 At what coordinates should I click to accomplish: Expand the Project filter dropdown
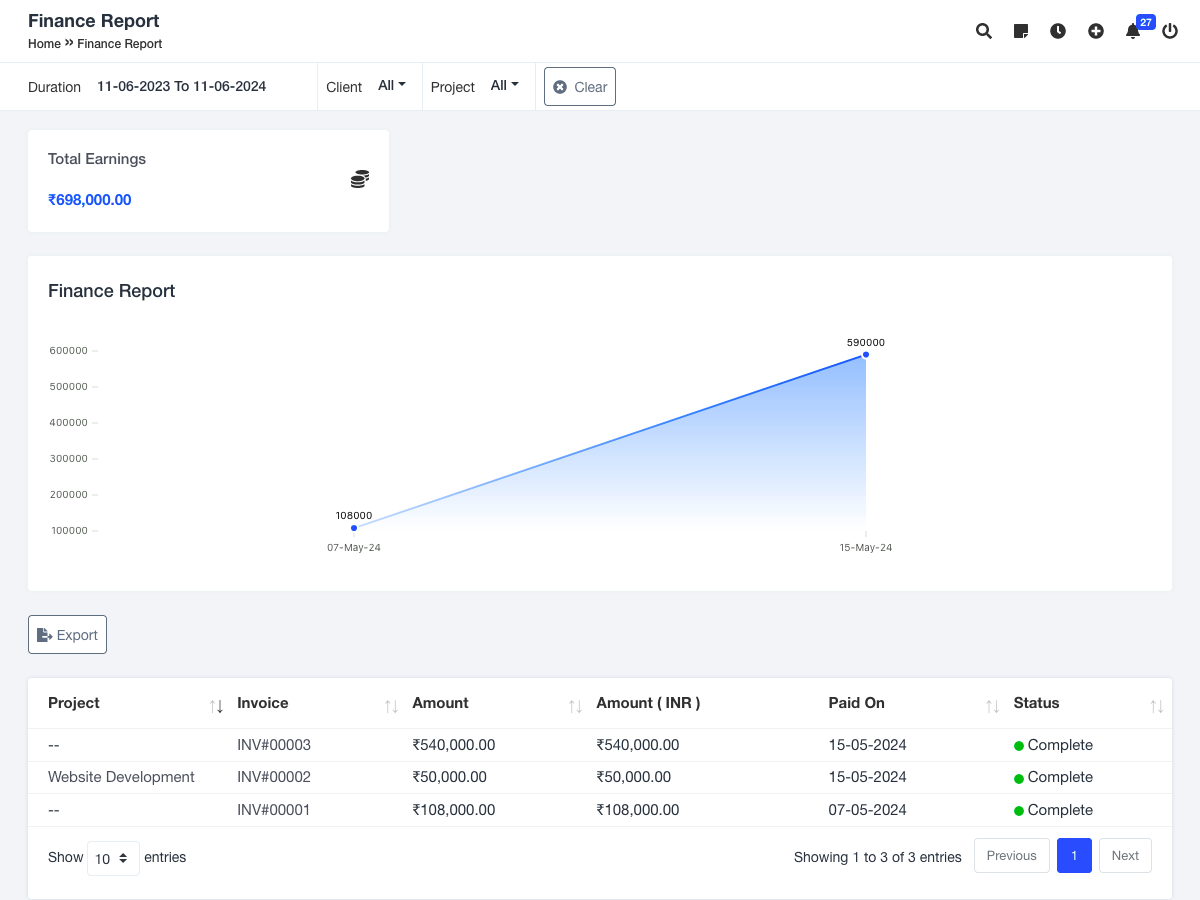pyautogui.click(x=505, y=86)
